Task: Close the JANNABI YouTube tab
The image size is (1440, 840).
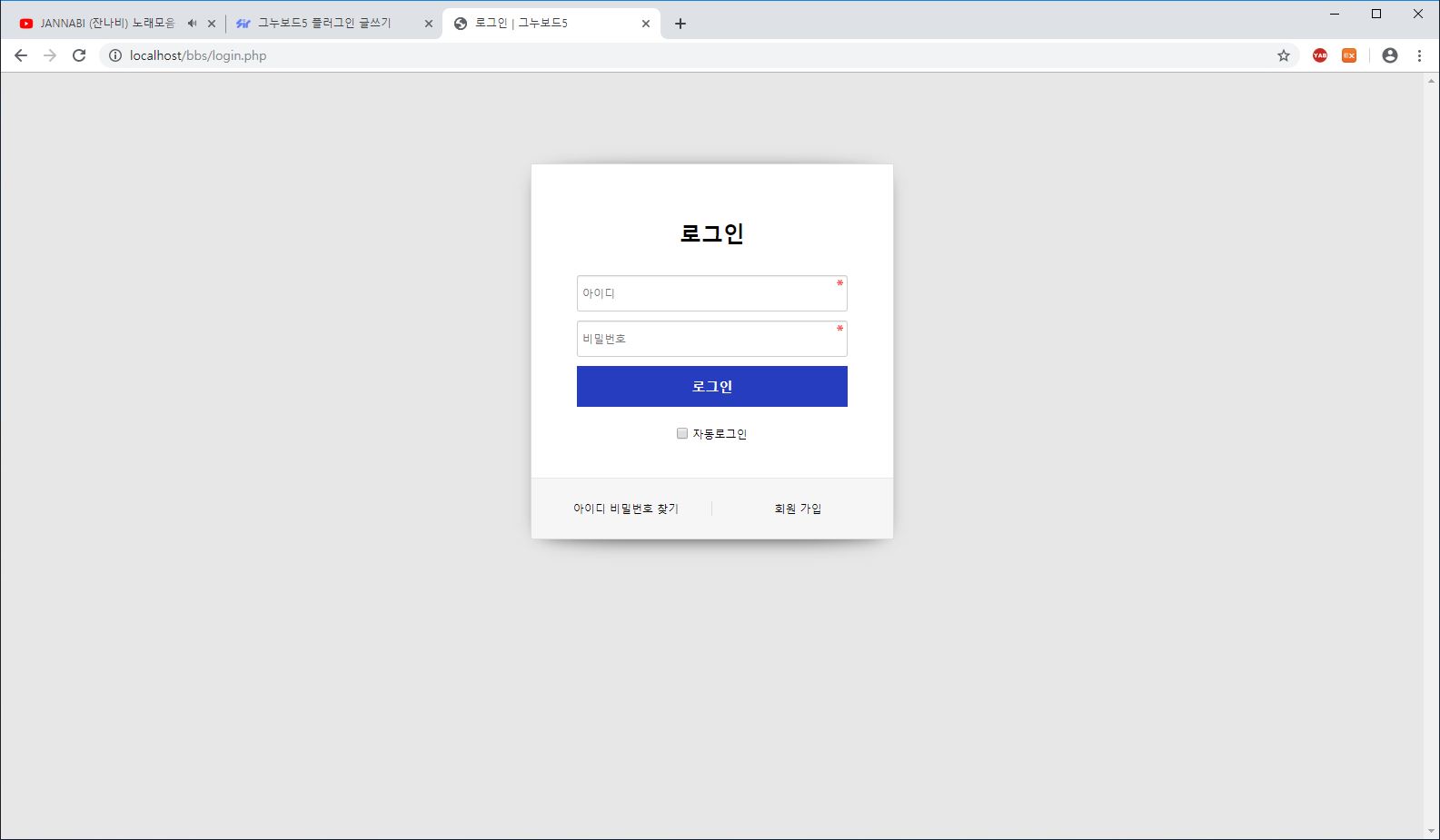Action: [212, 24]
